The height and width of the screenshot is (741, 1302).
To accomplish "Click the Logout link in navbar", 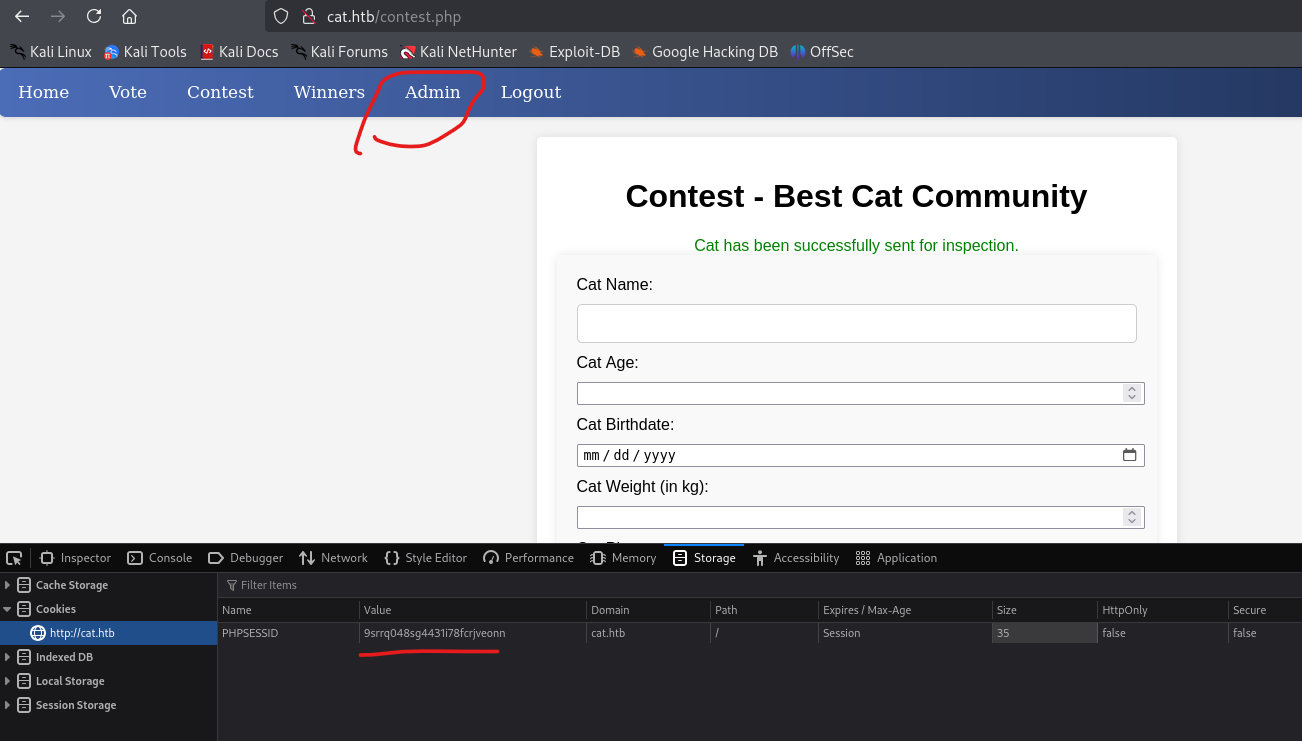I will pos(530,92).
